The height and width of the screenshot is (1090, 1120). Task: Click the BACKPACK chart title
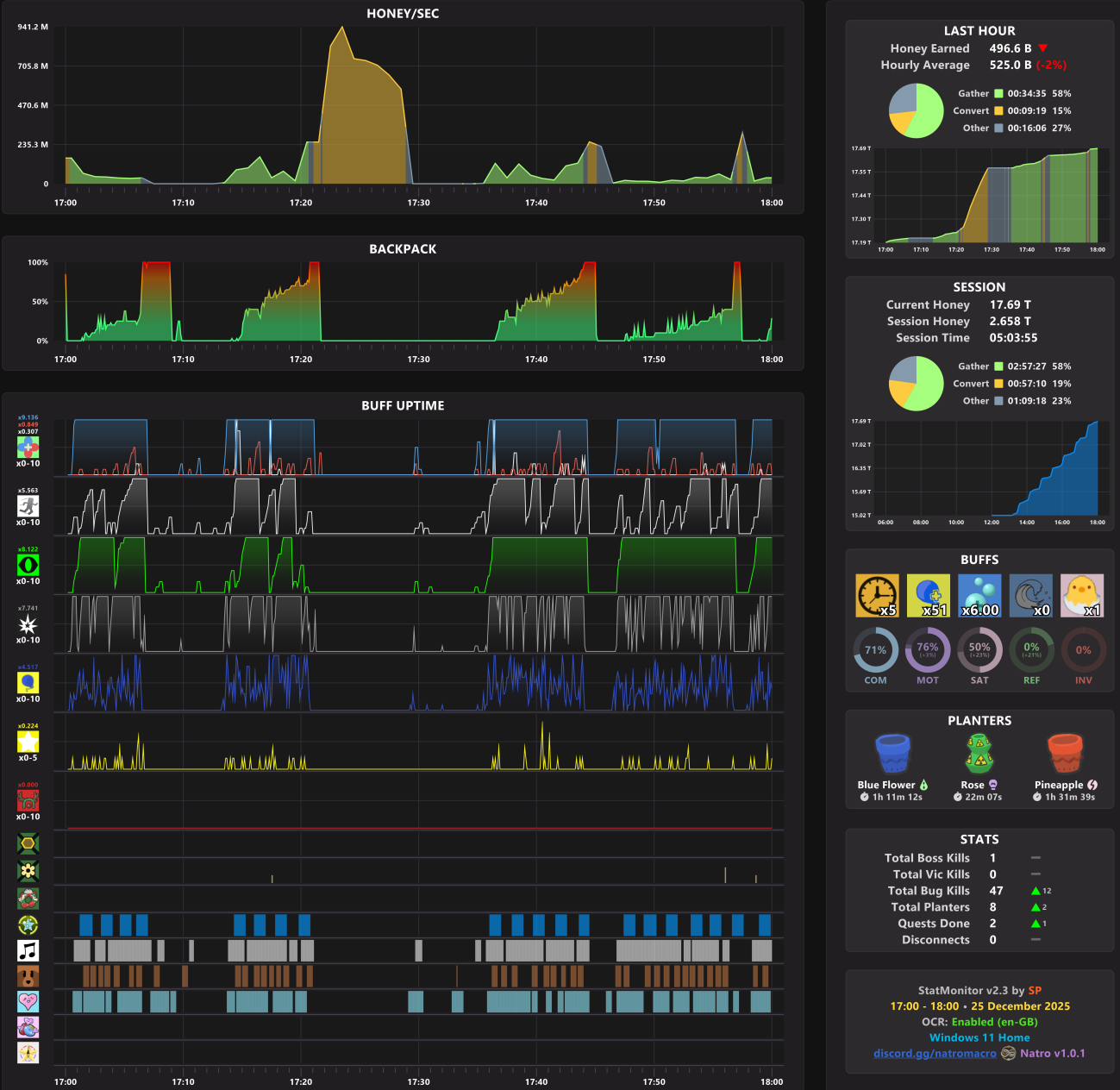[403, 249]
